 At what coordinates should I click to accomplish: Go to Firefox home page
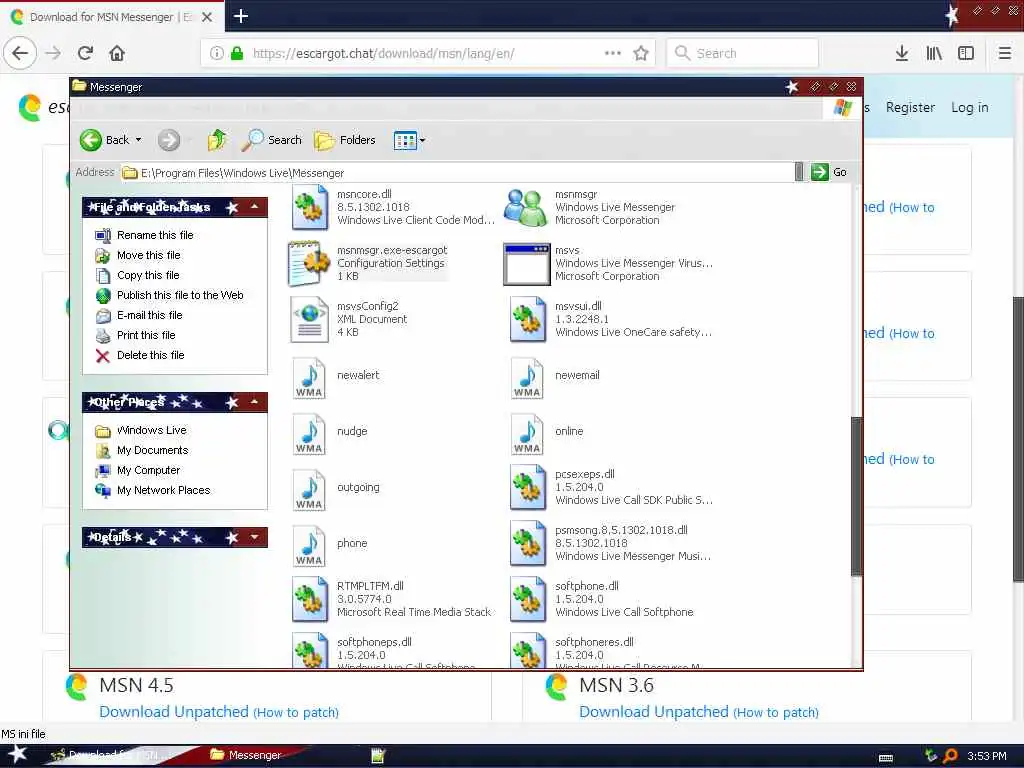point(117,53)
